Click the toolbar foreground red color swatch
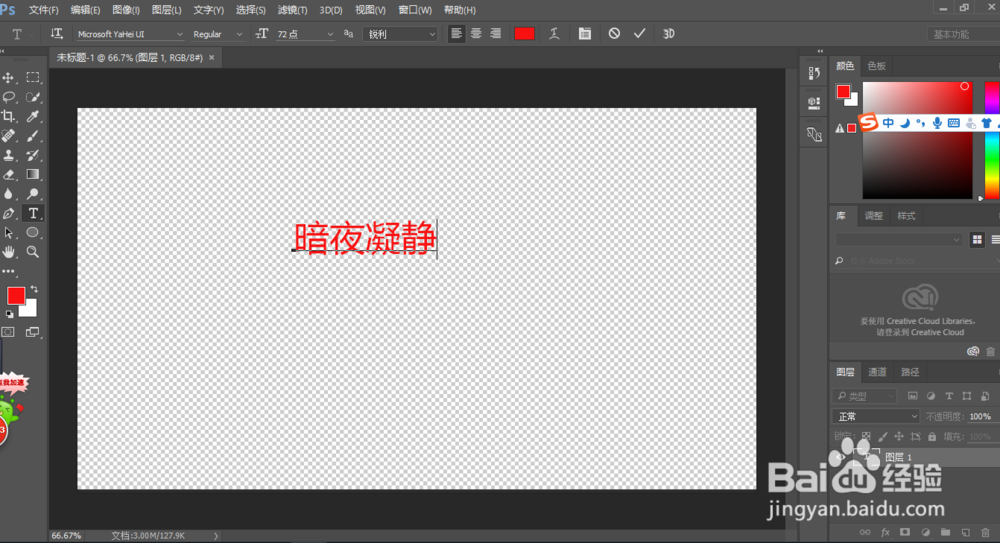 [16, 296]
